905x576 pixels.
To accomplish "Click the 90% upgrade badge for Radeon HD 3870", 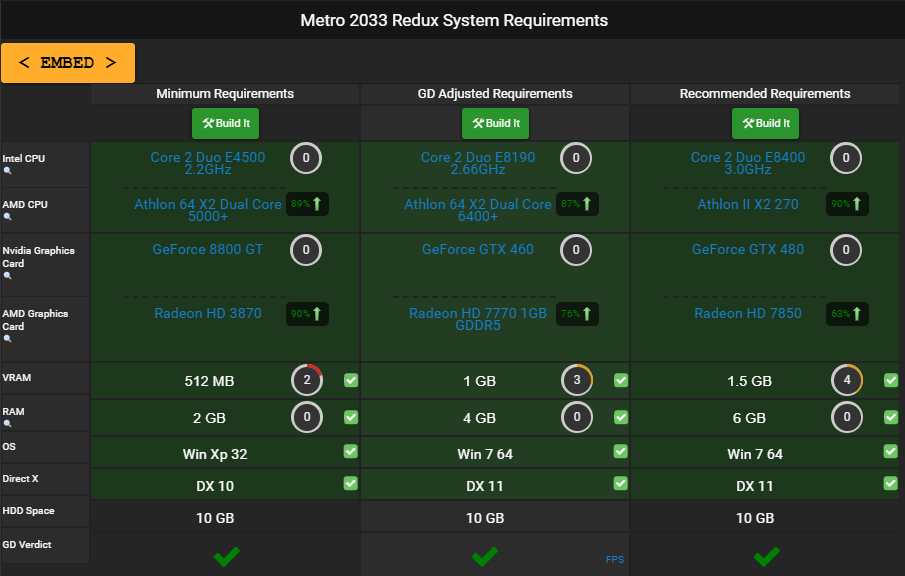I will [307, 314].
